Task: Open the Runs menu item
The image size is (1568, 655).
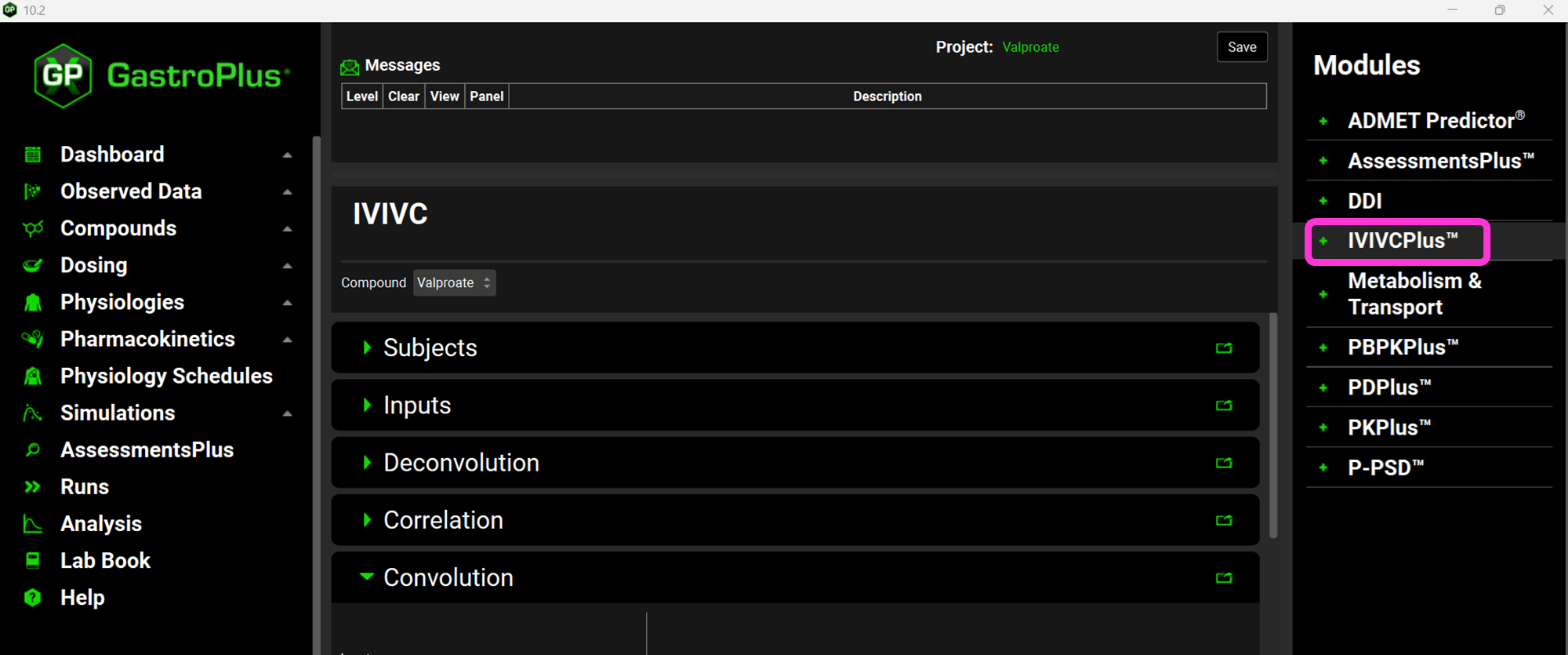Action: point(85,487)
